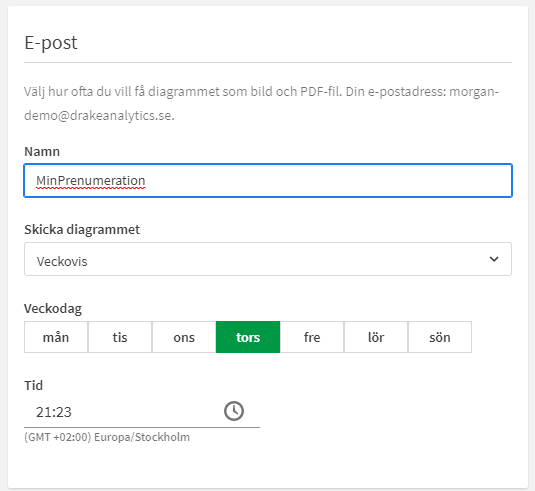Open the Veckovis frequency dropdown
Image resolution: width=535 pixels, height=491 pixels.
click(268, 259)
